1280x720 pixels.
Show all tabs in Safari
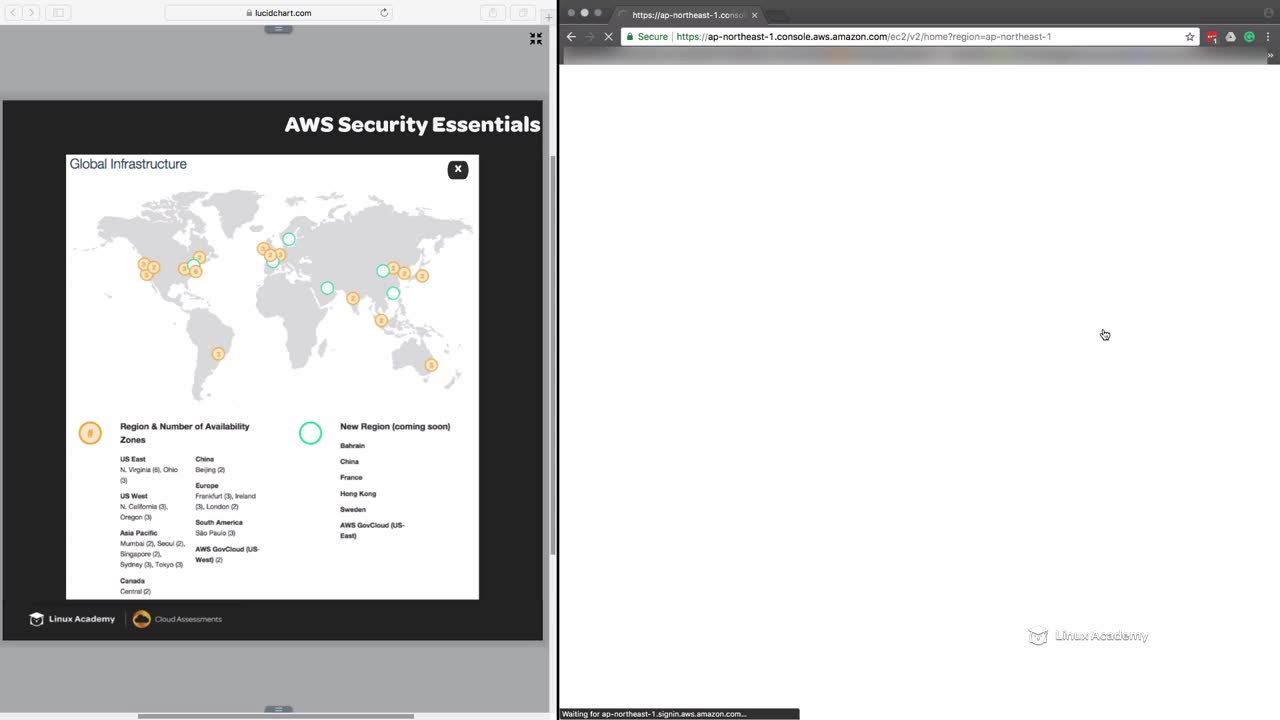523,13
